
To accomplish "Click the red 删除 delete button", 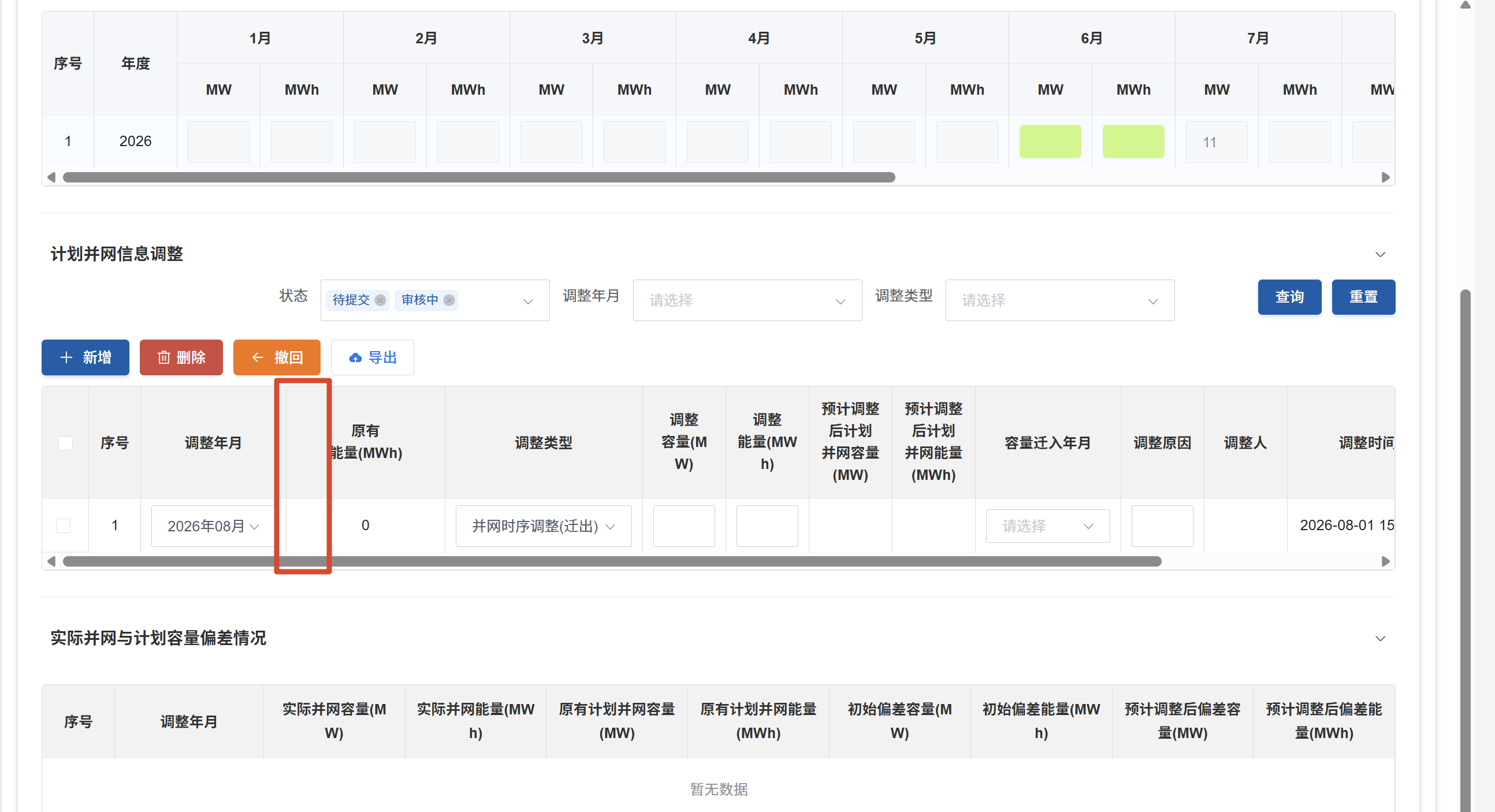I will (x=181, y=357).
